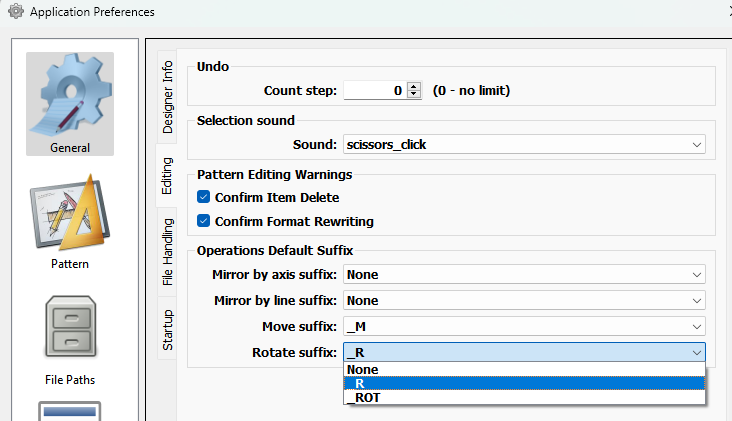Expand the Move suffix dropdown
This screenshot has width=732, height=421.
524,326
